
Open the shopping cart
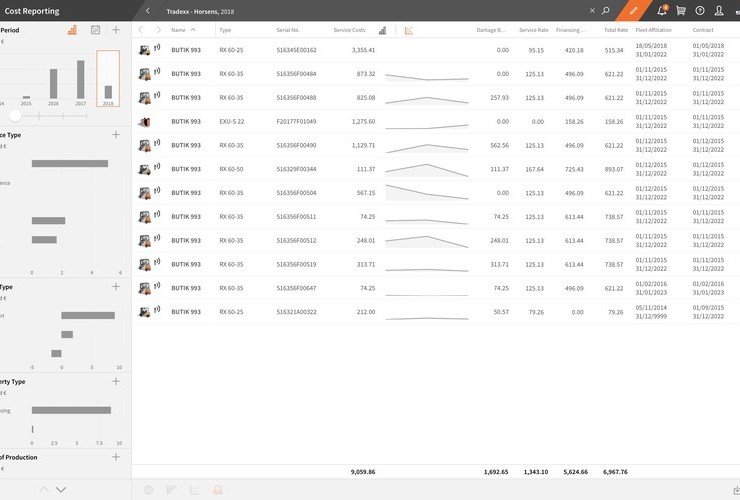click(x=681, y=11)
